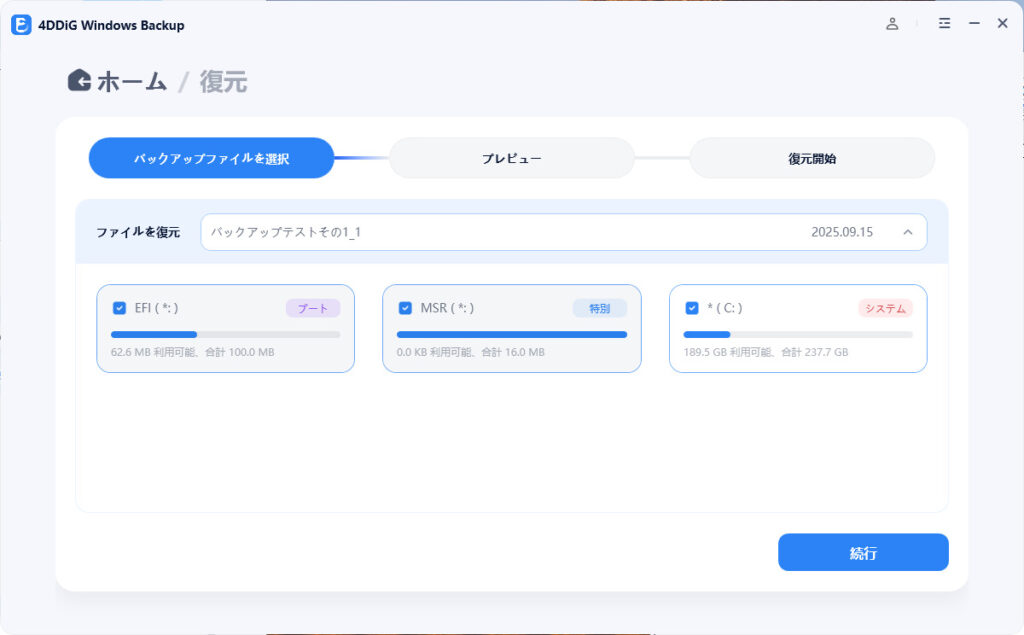Image resolution: width=1024 pixels, height=635 pixels.
Task: Click the 特別 tag on MSR card
Action: pyautogui.click(x=600, y=308)
